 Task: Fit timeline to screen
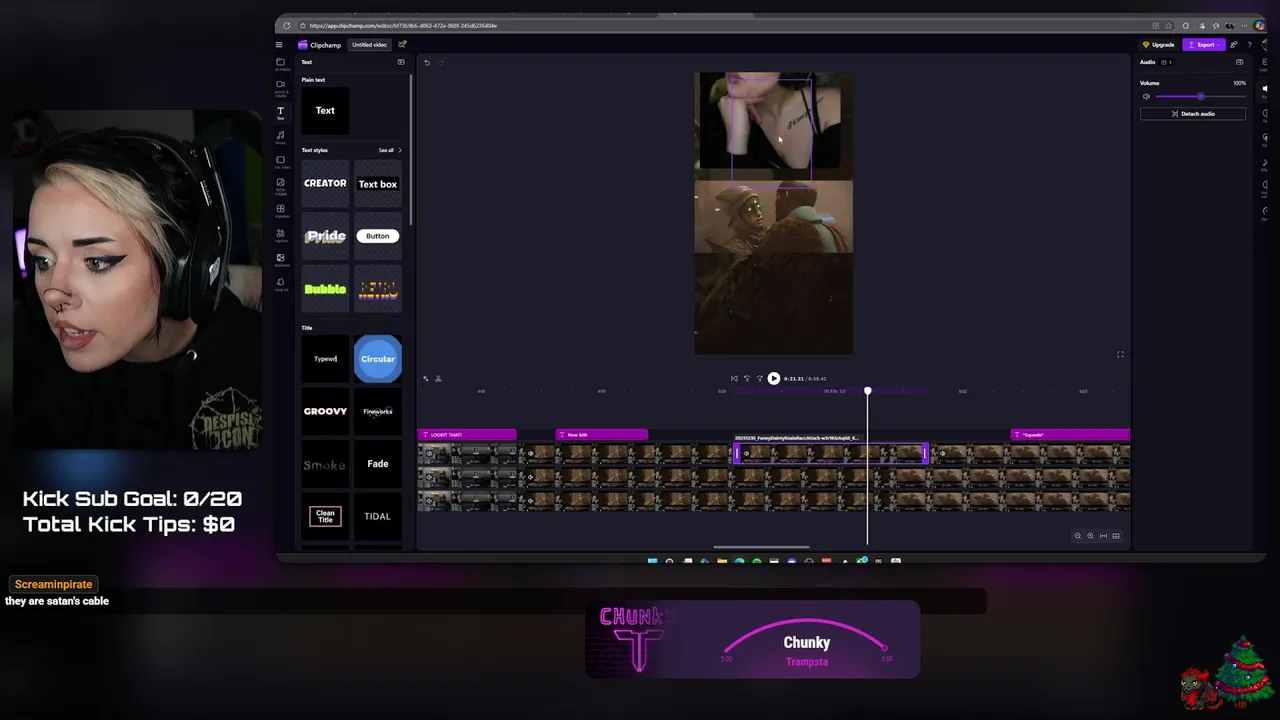tap(1103, 536)
